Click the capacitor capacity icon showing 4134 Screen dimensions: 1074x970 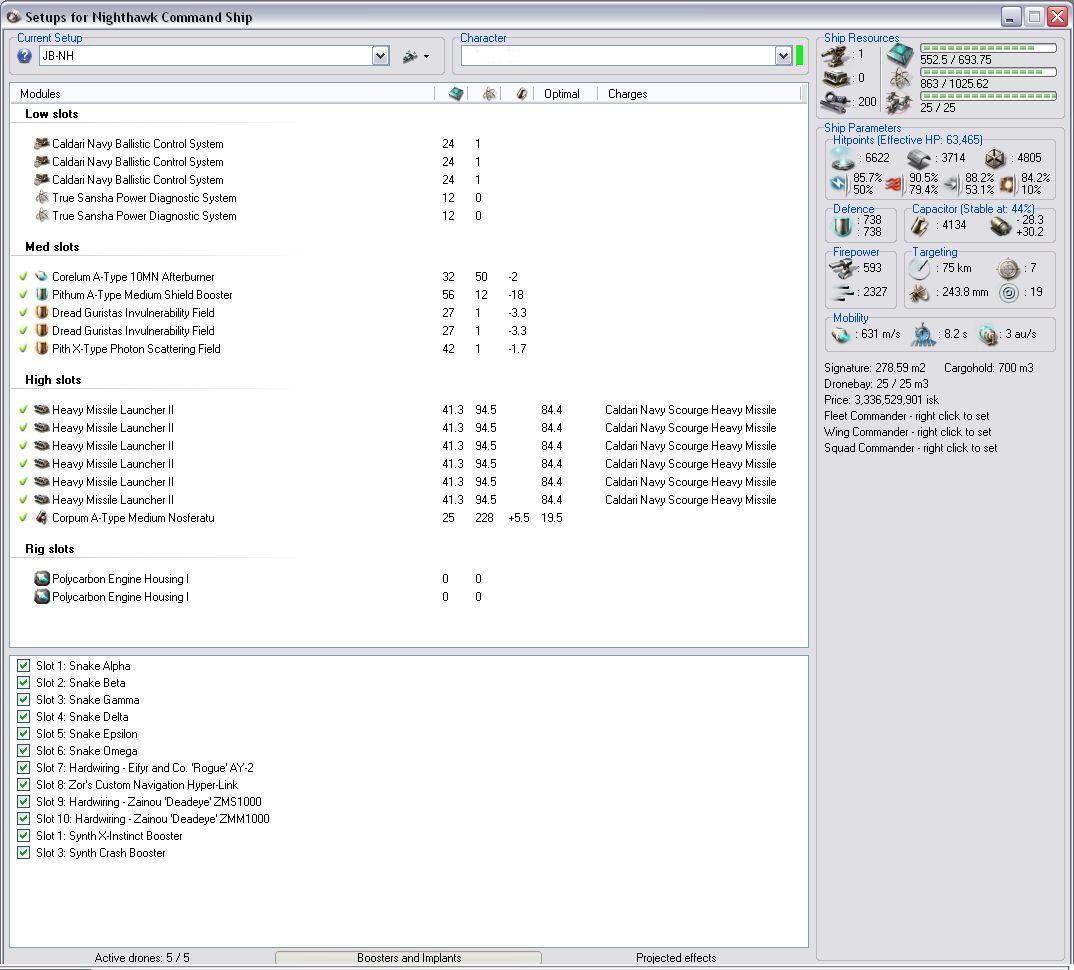click(920, 226)
